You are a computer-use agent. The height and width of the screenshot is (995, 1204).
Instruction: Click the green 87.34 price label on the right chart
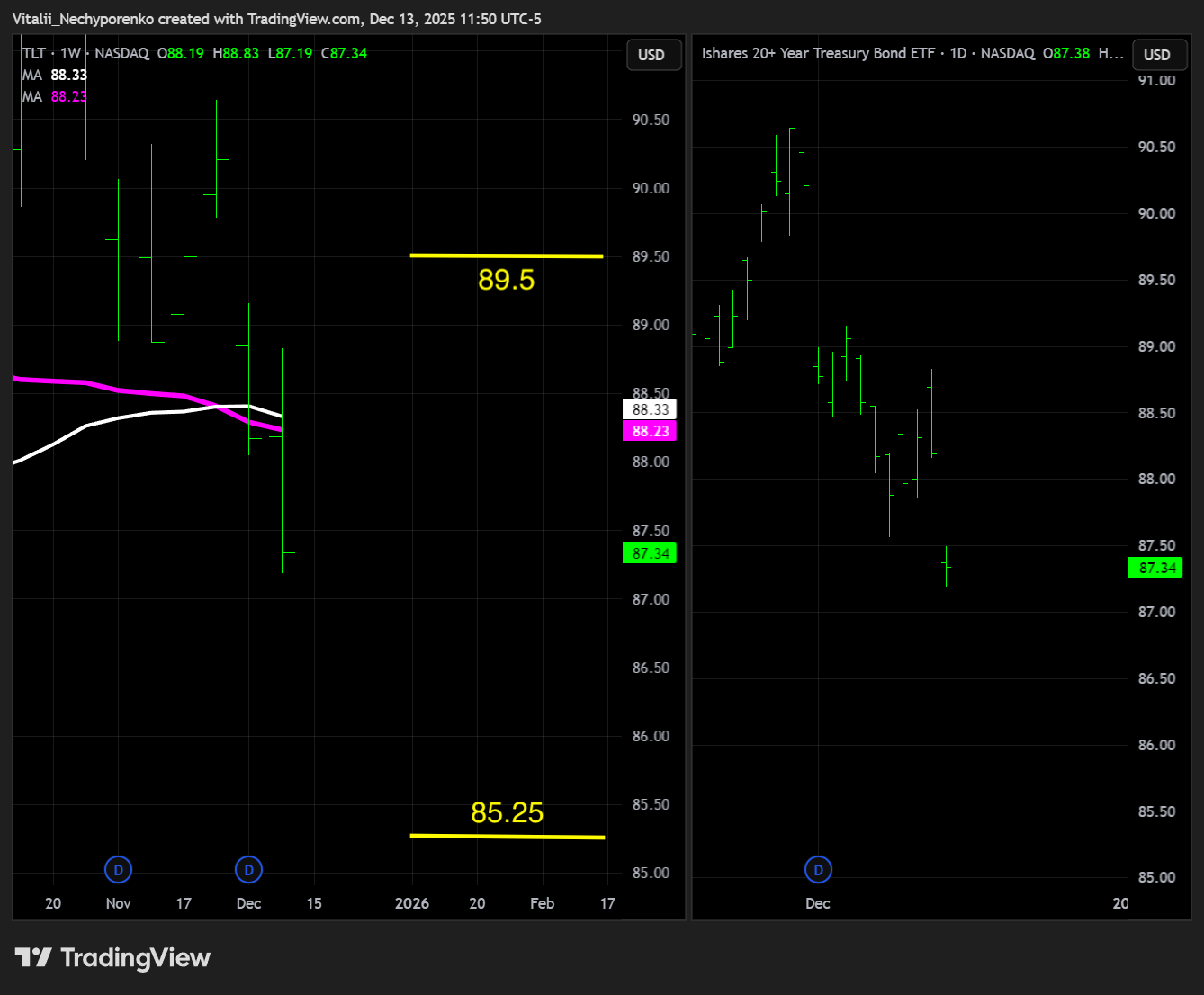coord(1155,568)
